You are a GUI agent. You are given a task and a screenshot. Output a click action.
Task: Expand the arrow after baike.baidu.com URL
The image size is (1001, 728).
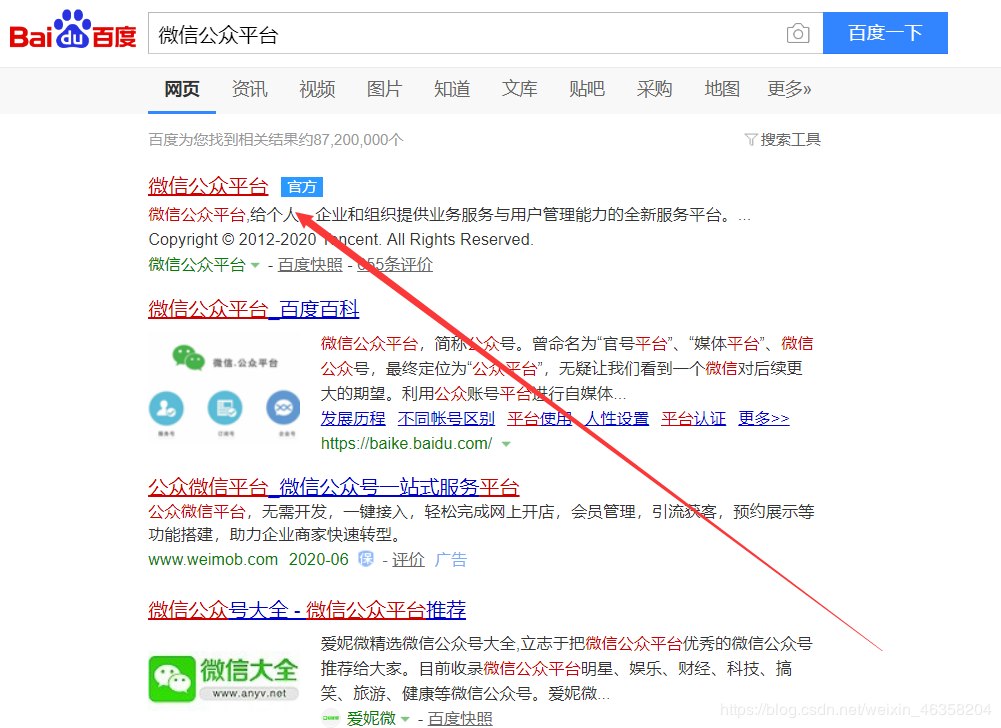(506, 444)
